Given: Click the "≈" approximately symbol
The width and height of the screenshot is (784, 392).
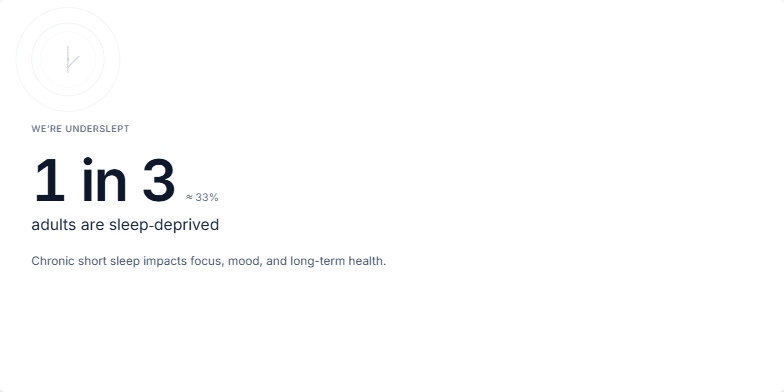Looking at the screenshot, I should (189, 198).
